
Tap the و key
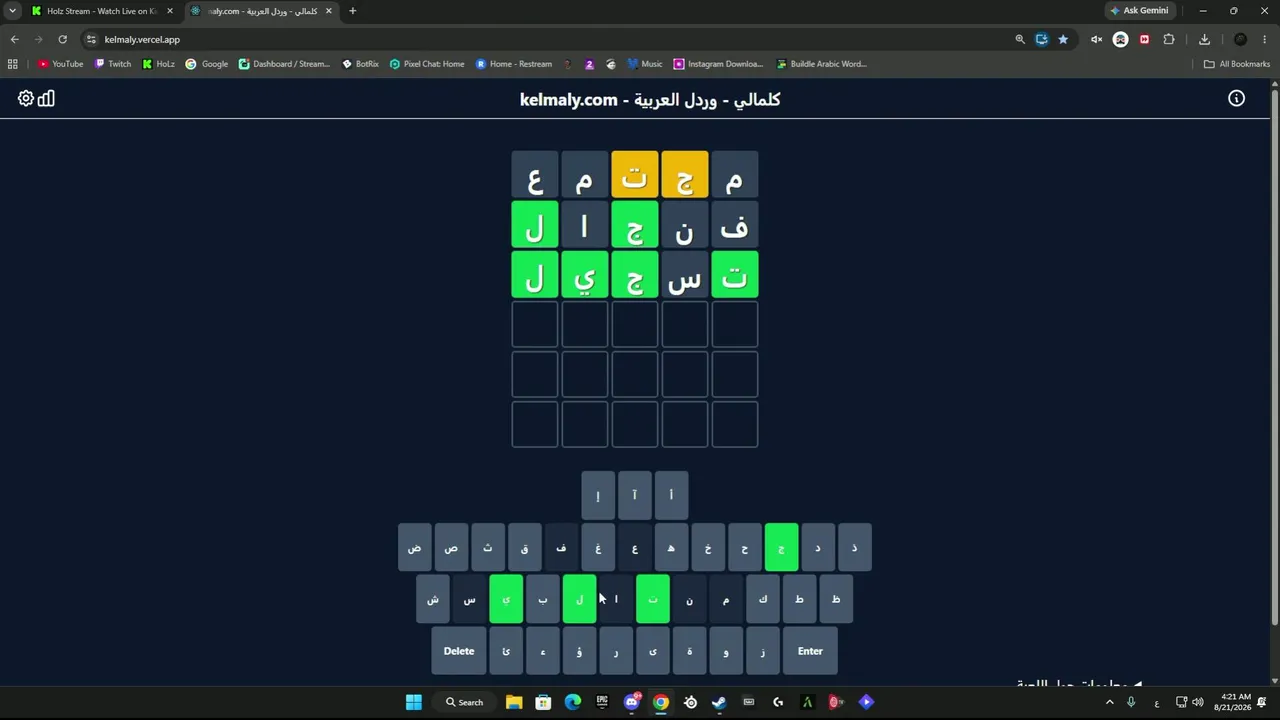(726, 651)
